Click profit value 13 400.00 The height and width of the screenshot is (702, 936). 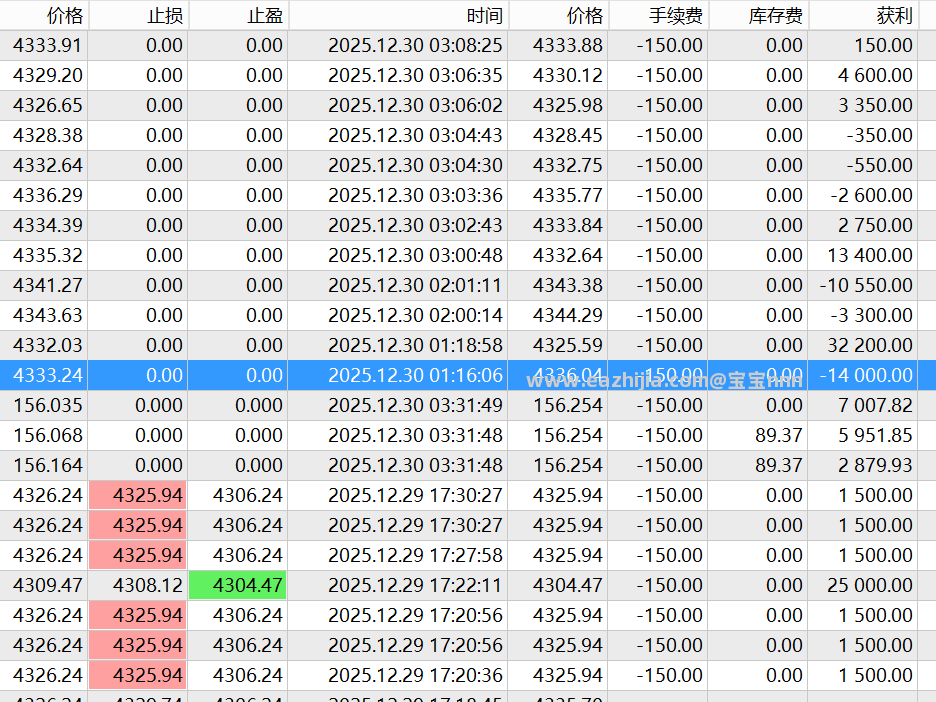870,255
